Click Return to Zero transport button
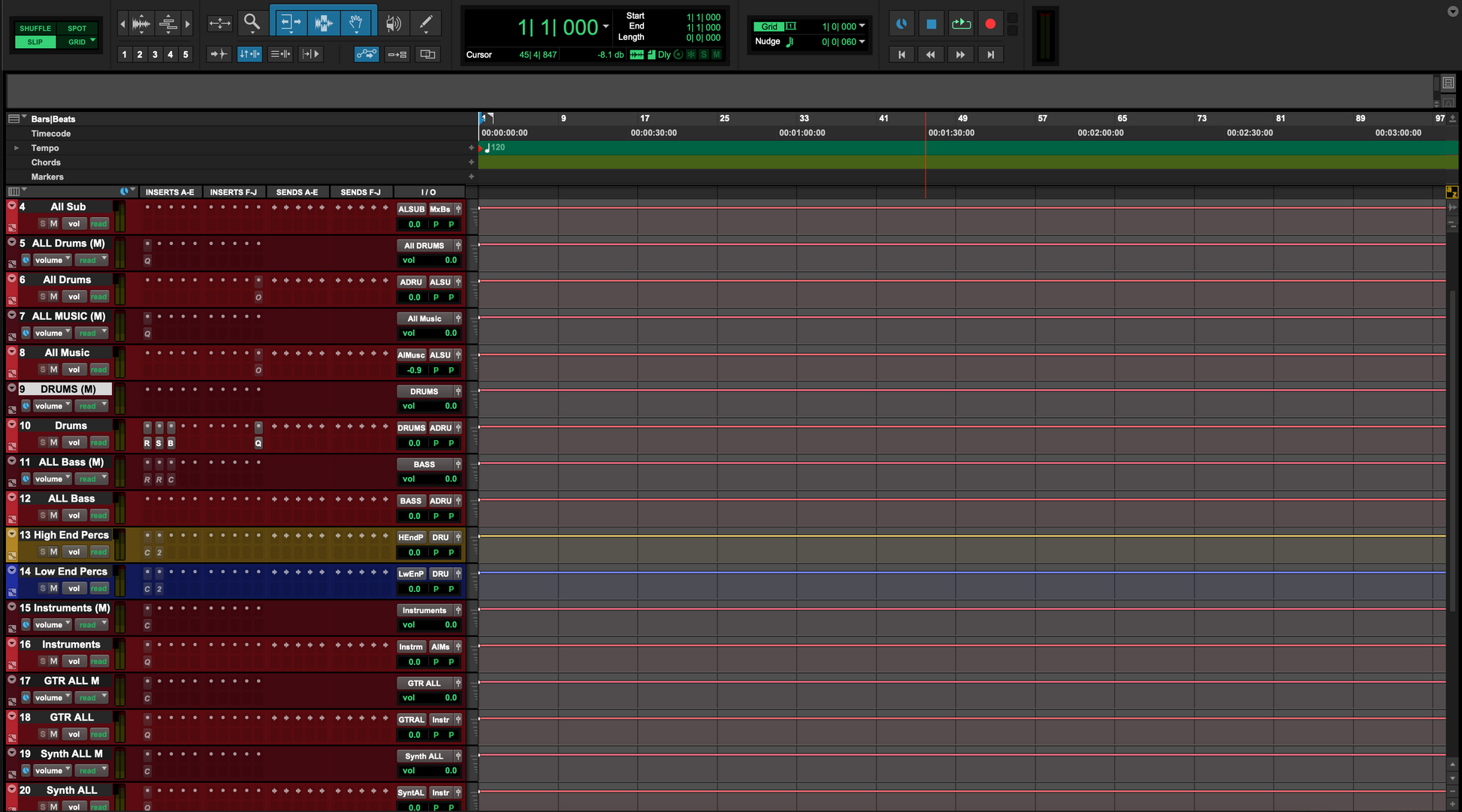 tap(902, 54)
